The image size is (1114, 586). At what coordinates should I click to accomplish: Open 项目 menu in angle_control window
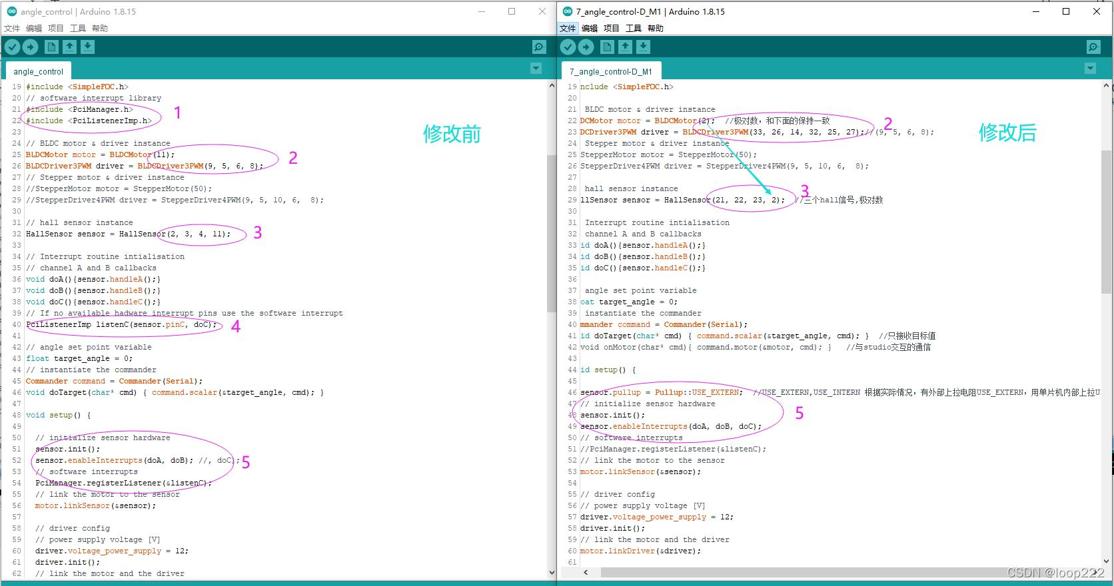click(x=56, y=28)
